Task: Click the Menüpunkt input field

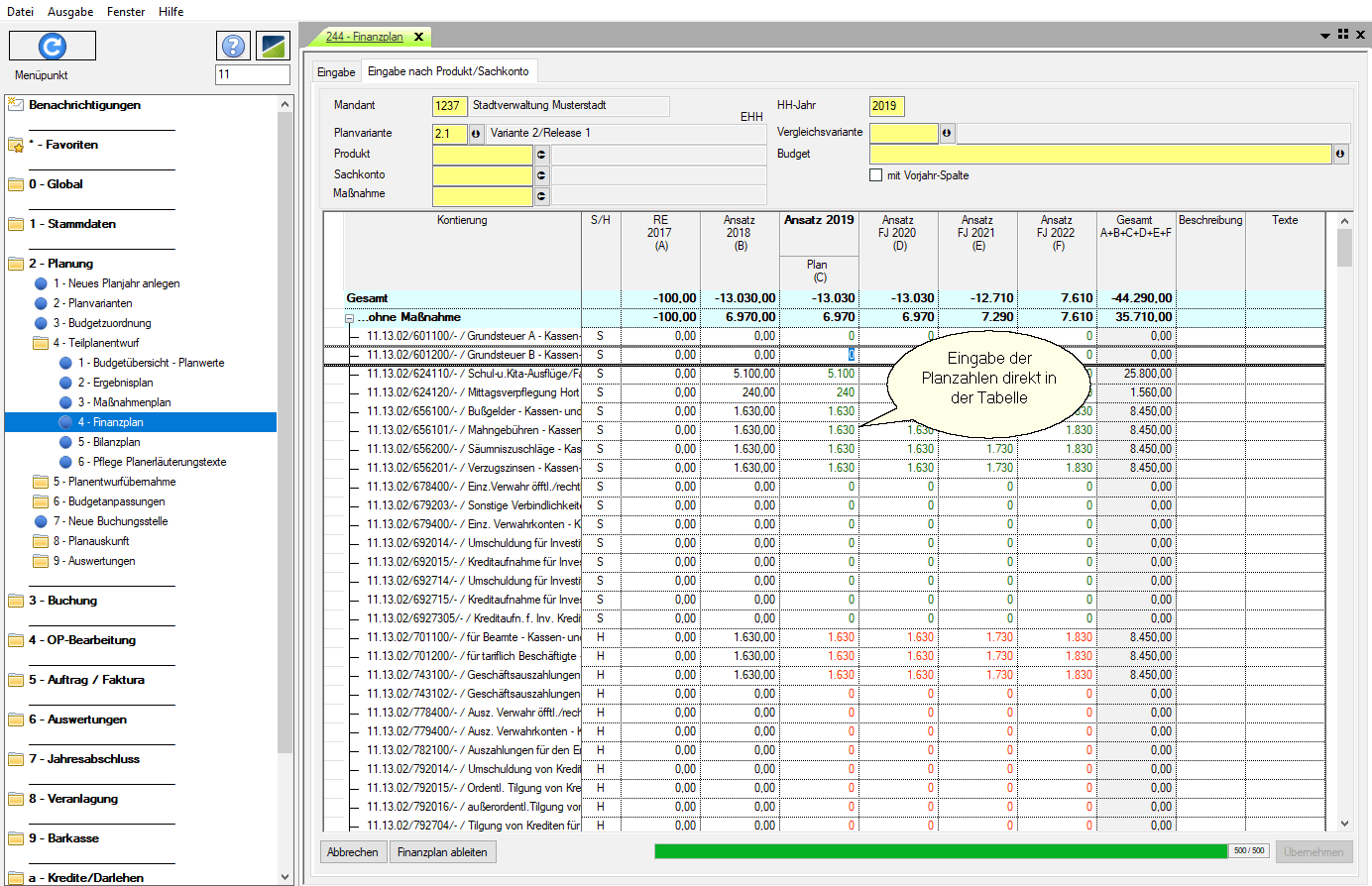Action: point(253,74)
